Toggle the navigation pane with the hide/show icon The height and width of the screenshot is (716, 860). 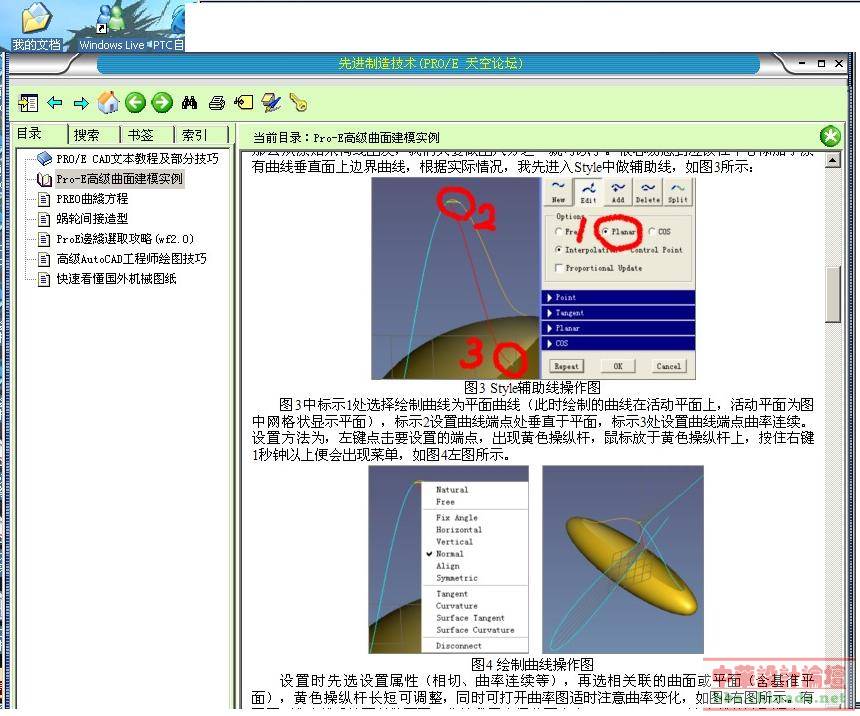click(x=28, y=103)
